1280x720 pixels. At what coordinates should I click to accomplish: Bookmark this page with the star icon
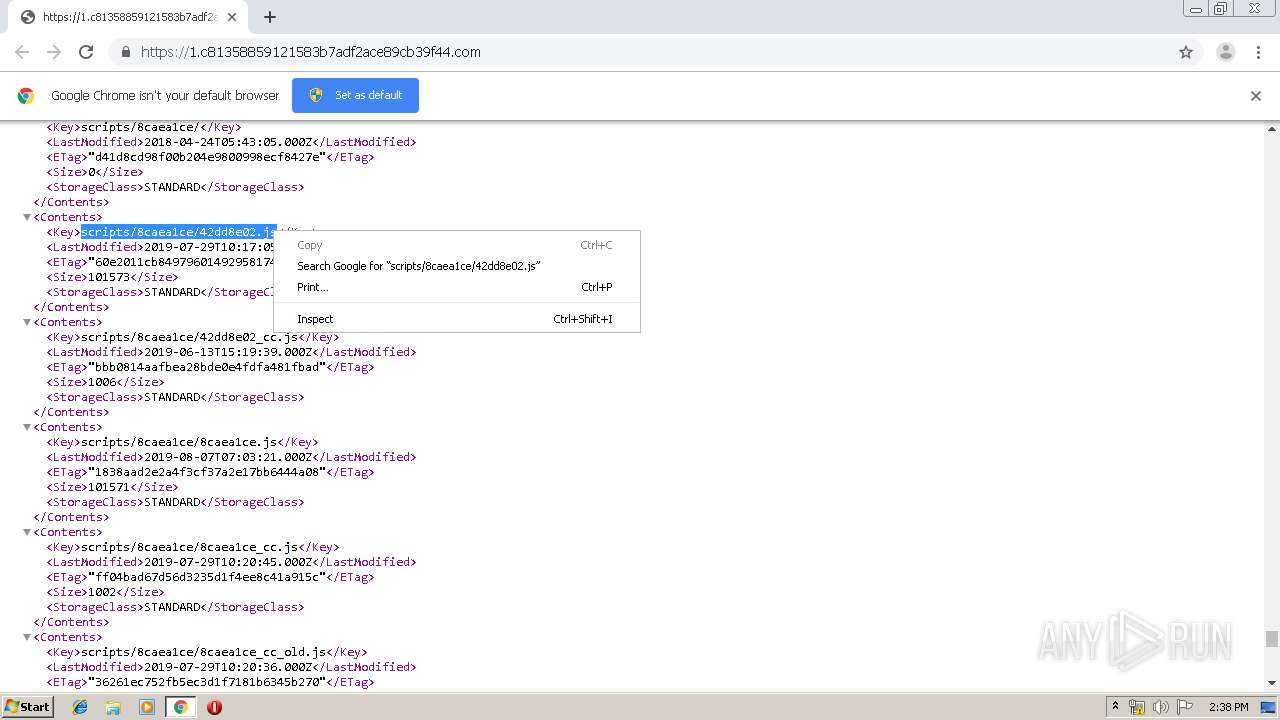pyautogui.click(x=1186, y=52)
